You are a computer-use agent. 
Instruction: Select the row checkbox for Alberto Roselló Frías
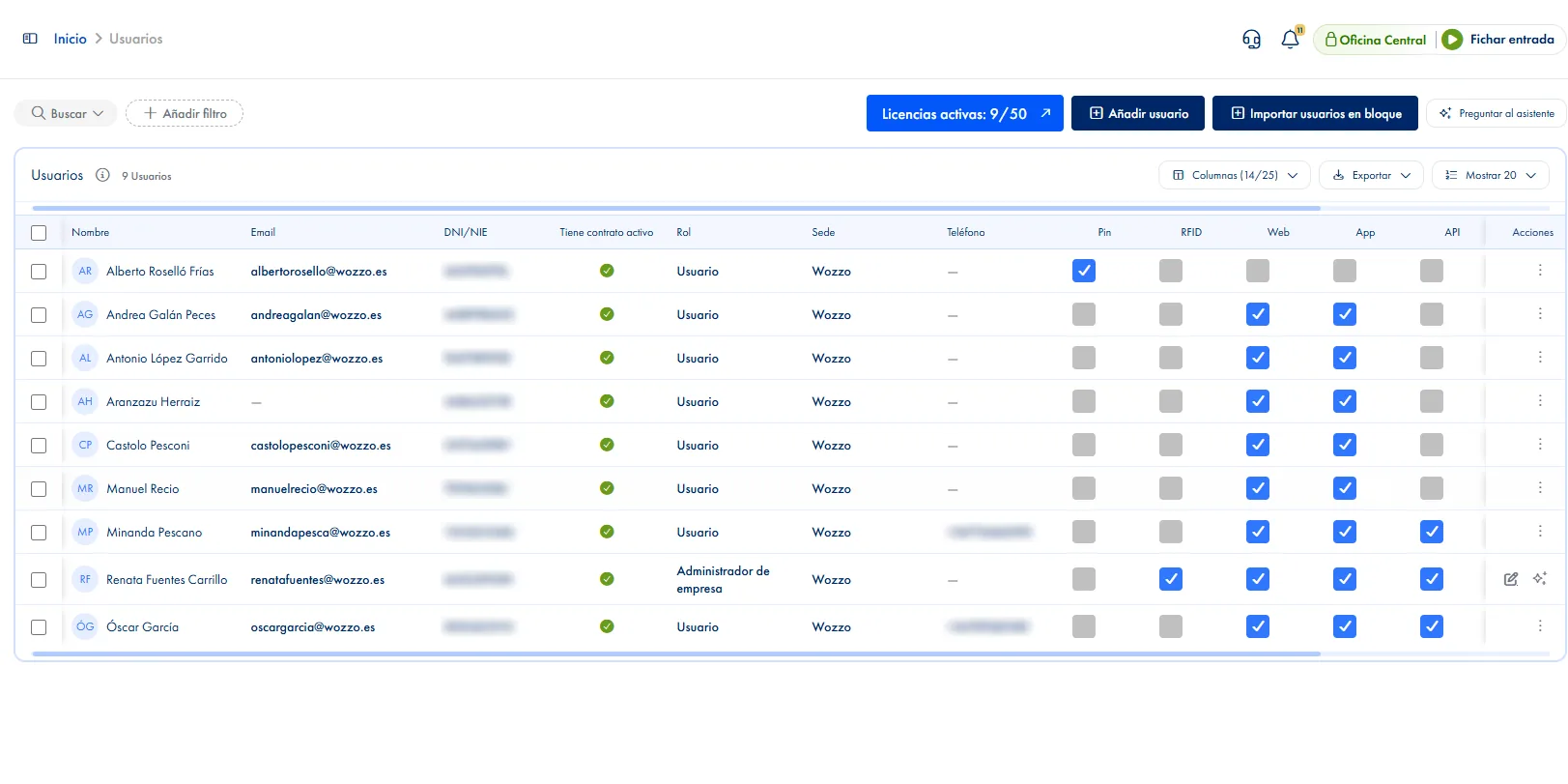pos(39,272)
